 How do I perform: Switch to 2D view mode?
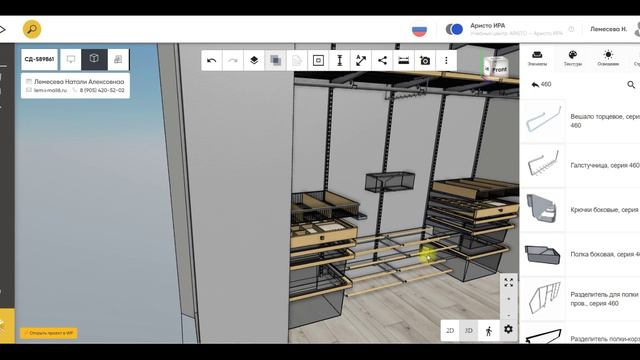click(x=450, y=331)
